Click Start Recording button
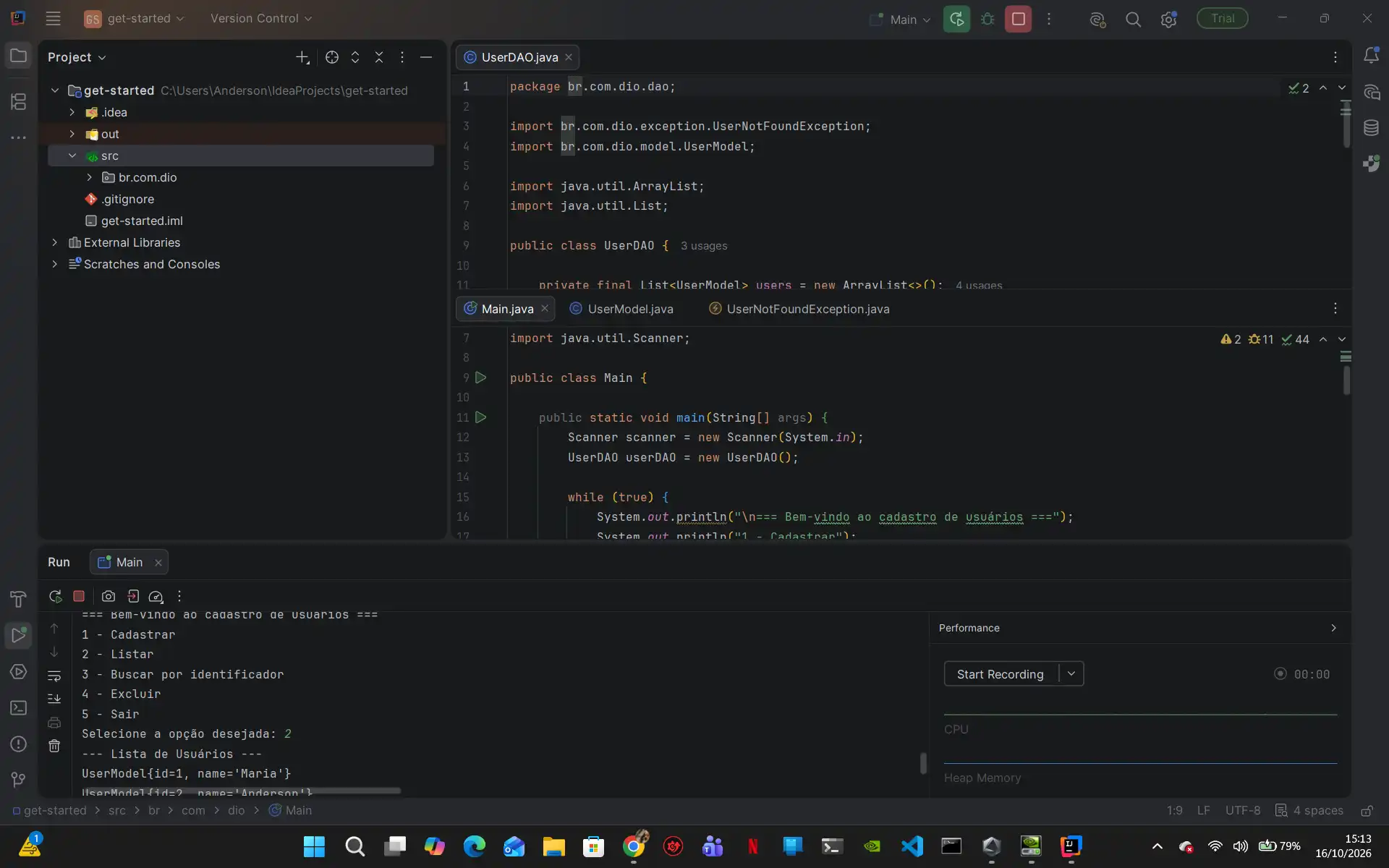 1001,673
